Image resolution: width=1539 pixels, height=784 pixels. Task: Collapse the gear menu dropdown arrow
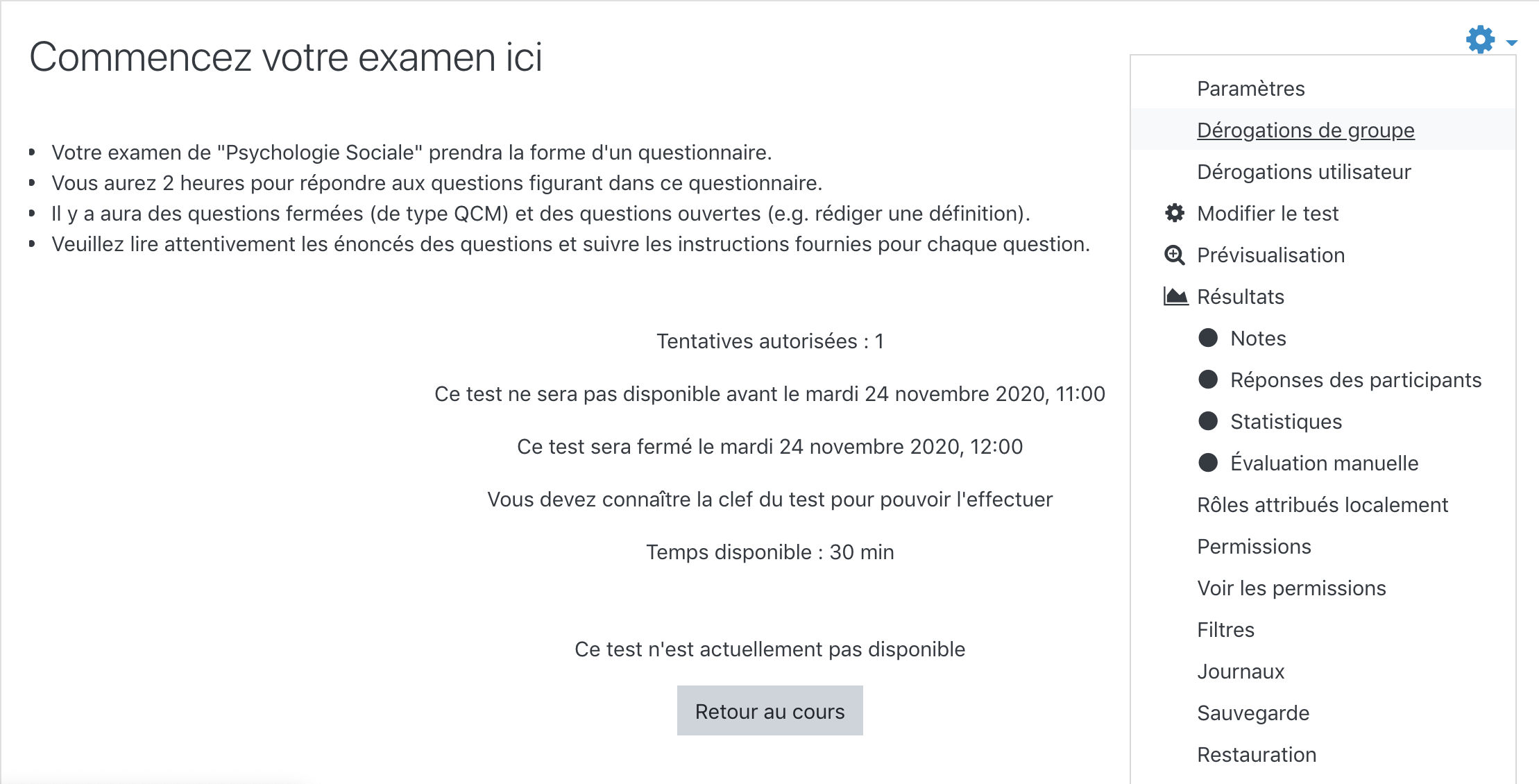[1512, 43]
